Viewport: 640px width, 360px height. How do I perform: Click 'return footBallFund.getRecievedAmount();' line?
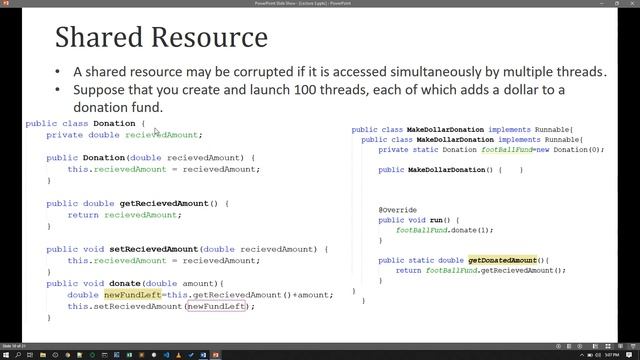(480, 270)
